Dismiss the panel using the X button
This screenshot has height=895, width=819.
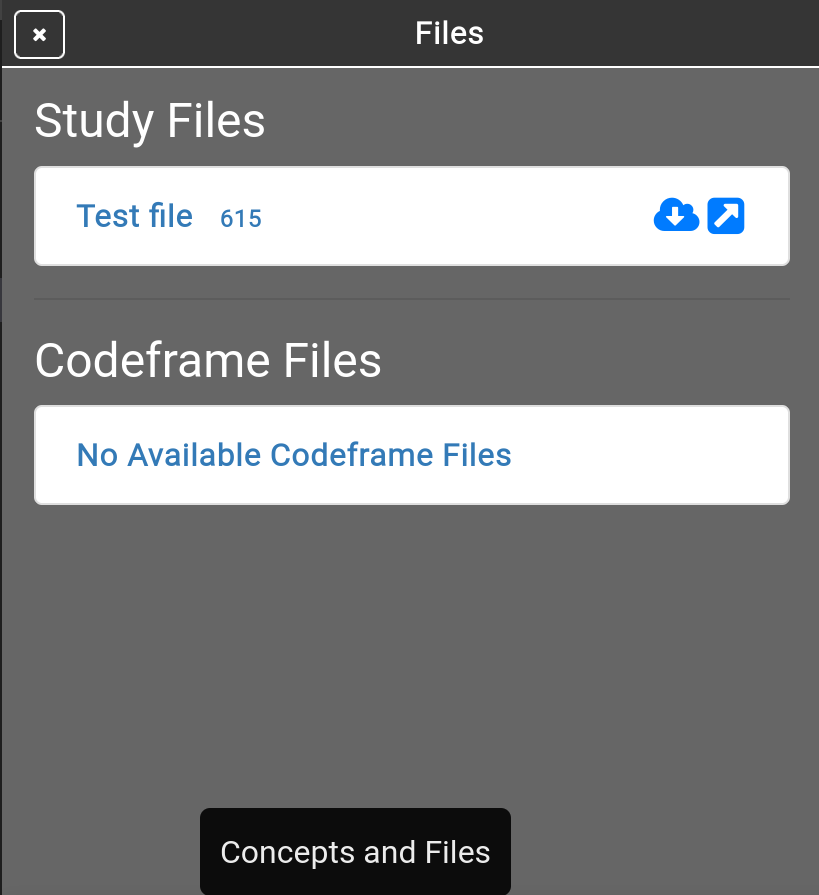pyautogui.click(x=40, y=35)
